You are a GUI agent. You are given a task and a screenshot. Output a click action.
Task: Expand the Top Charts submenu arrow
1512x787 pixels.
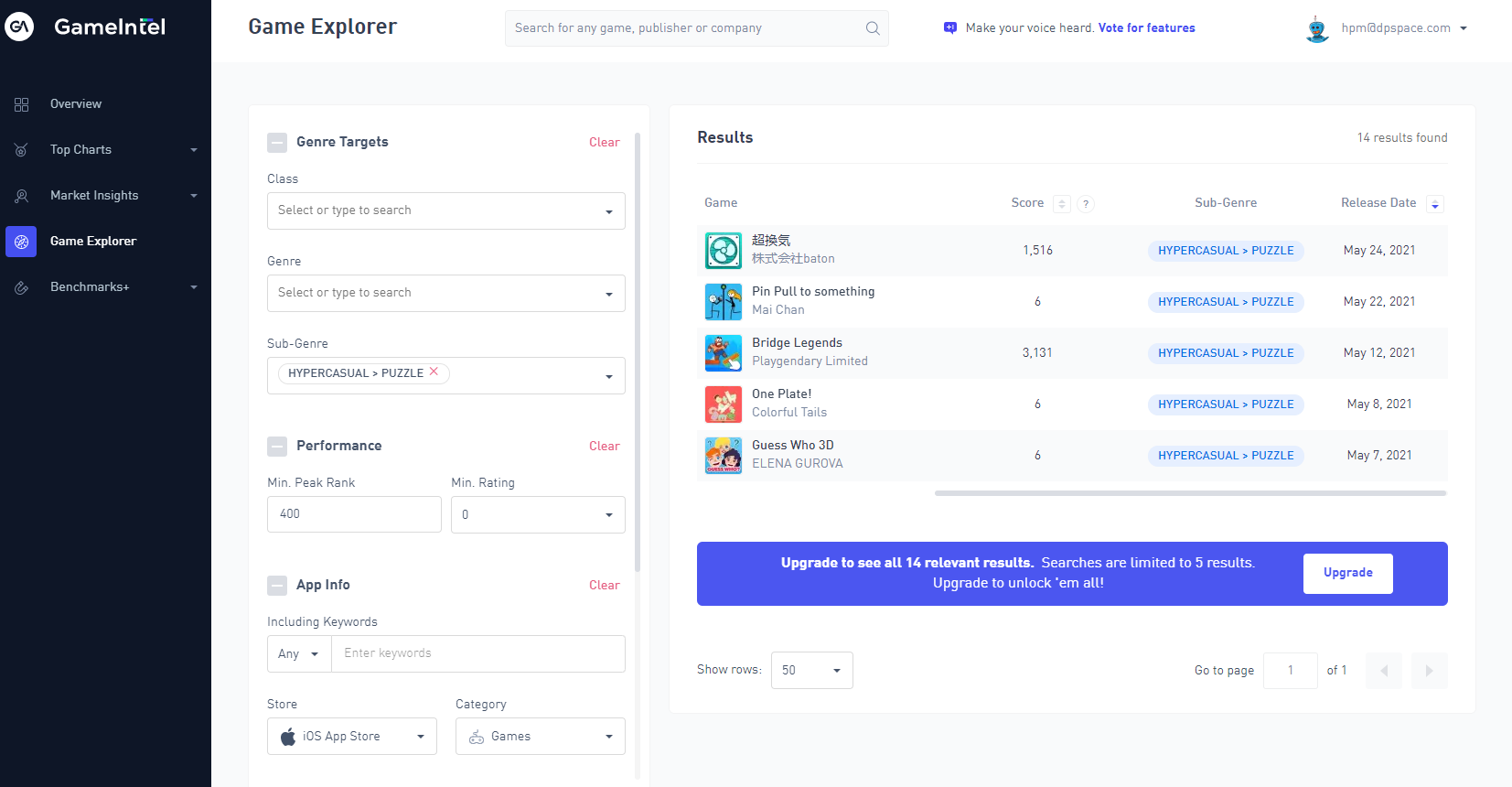(x=194, y=150)
